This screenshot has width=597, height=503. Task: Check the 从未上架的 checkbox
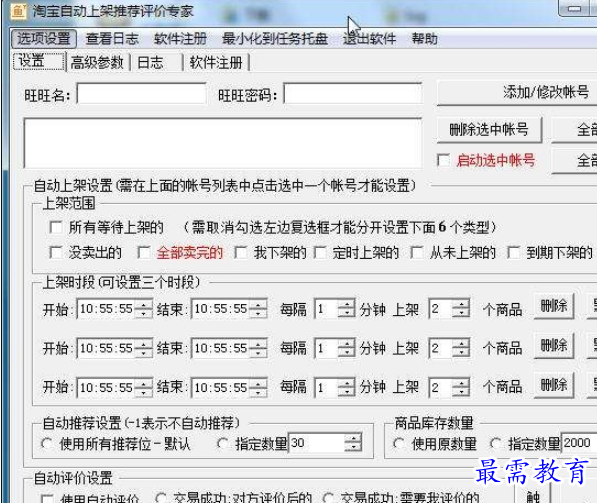(417, 252)
